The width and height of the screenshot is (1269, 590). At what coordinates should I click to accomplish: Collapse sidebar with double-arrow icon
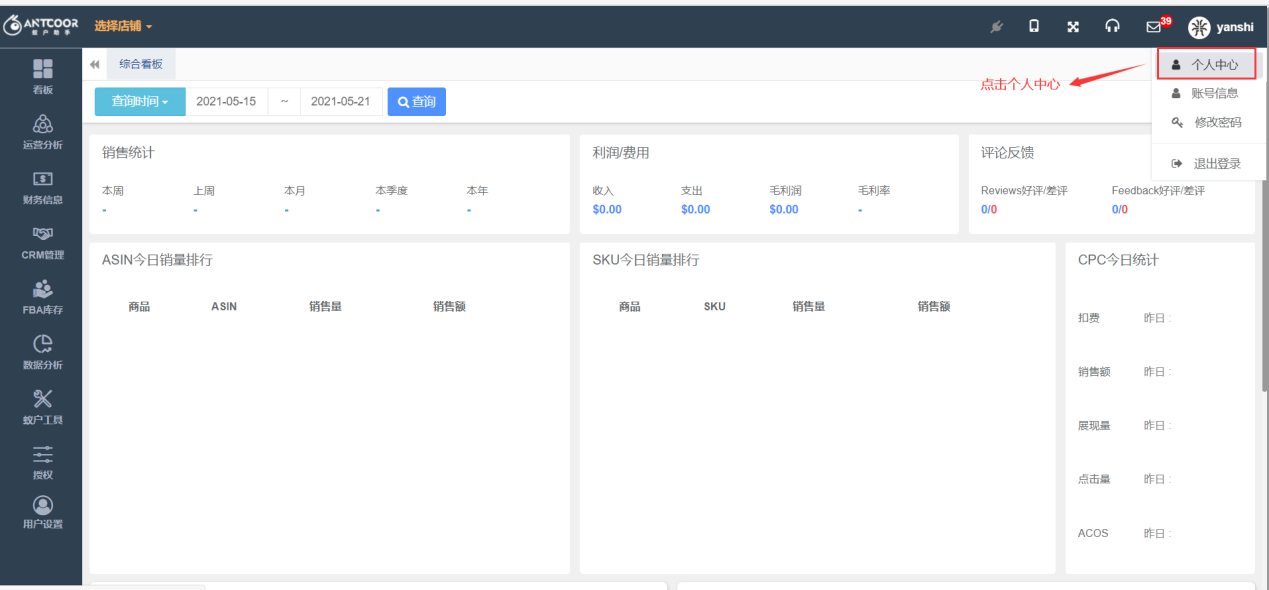[94, 64]
